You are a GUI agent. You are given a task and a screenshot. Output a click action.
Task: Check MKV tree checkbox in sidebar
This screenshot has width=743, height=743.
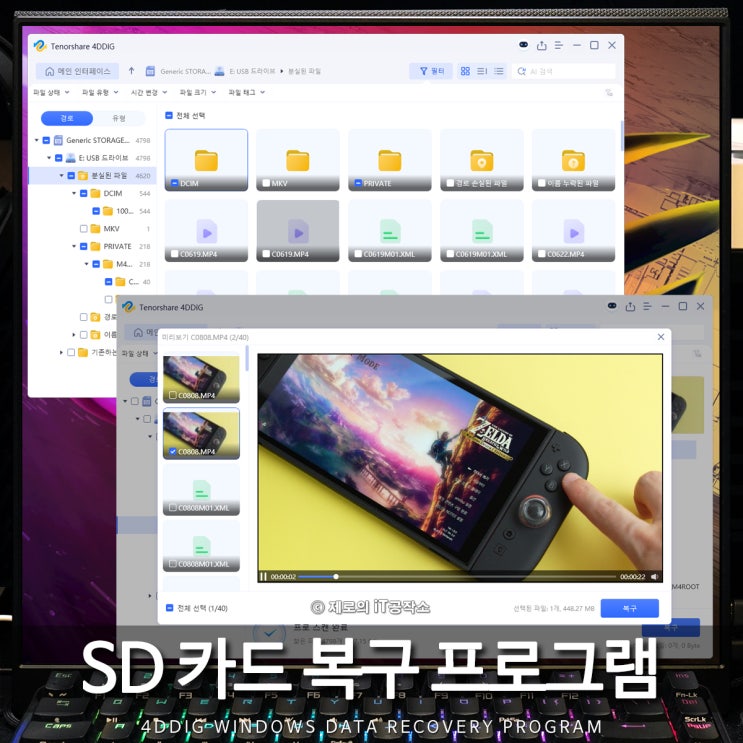83,229
